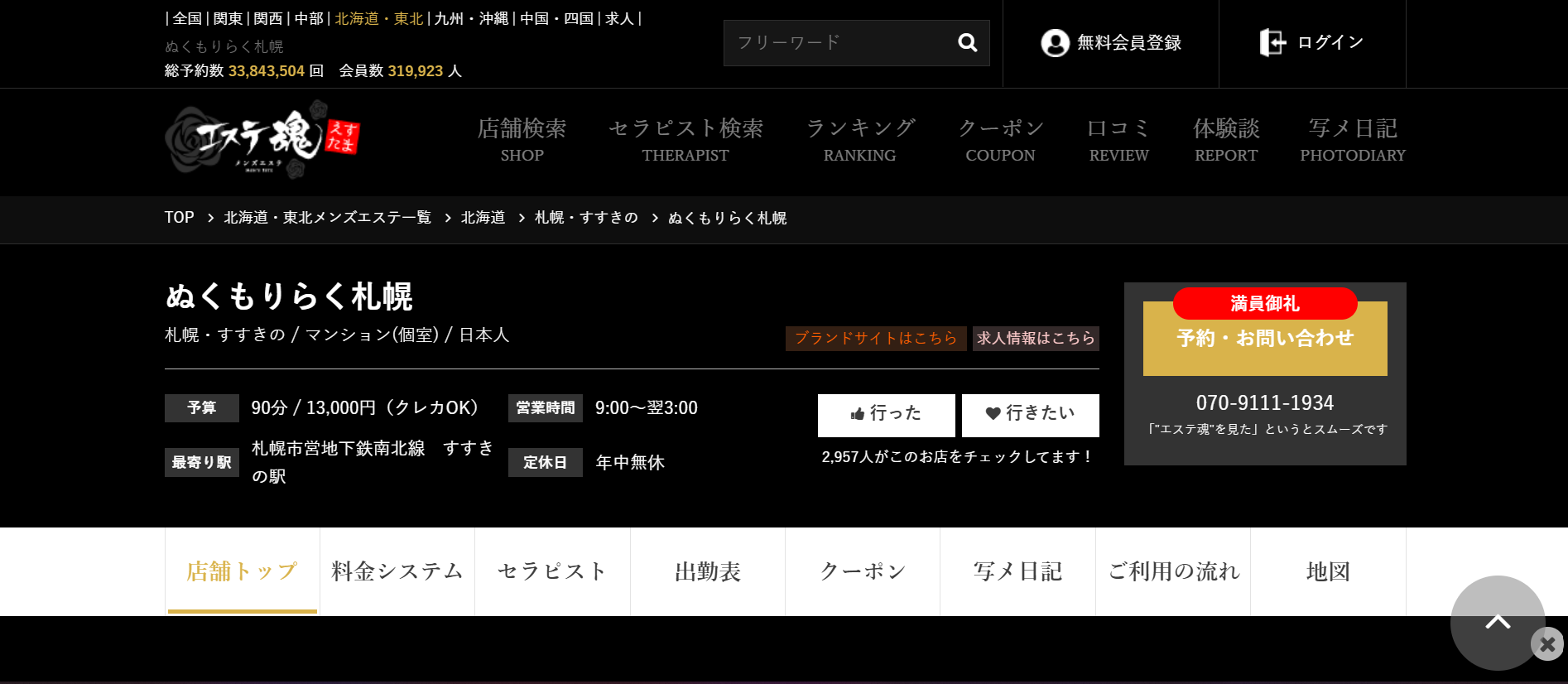Screen dimensions: 1568x684
Task: Click the user avatar icon for registration
Action: (1055, 43)
